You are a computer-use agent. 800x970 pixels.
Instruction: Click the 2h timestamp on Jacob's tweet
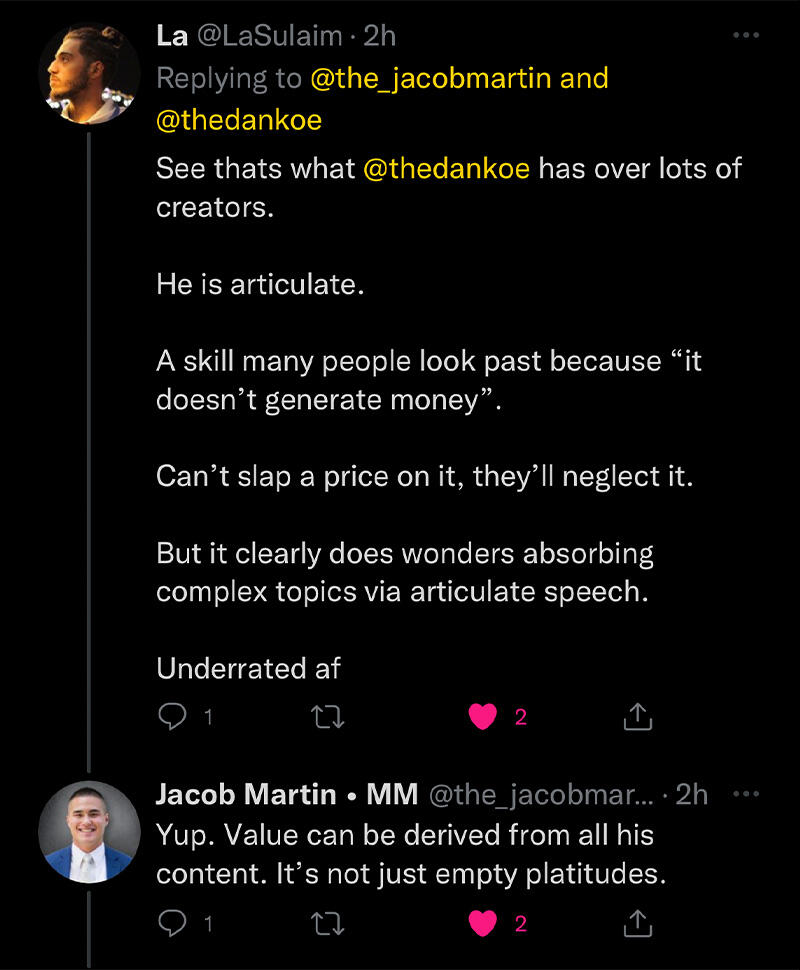pyautogui.click(x=692, y=794)
